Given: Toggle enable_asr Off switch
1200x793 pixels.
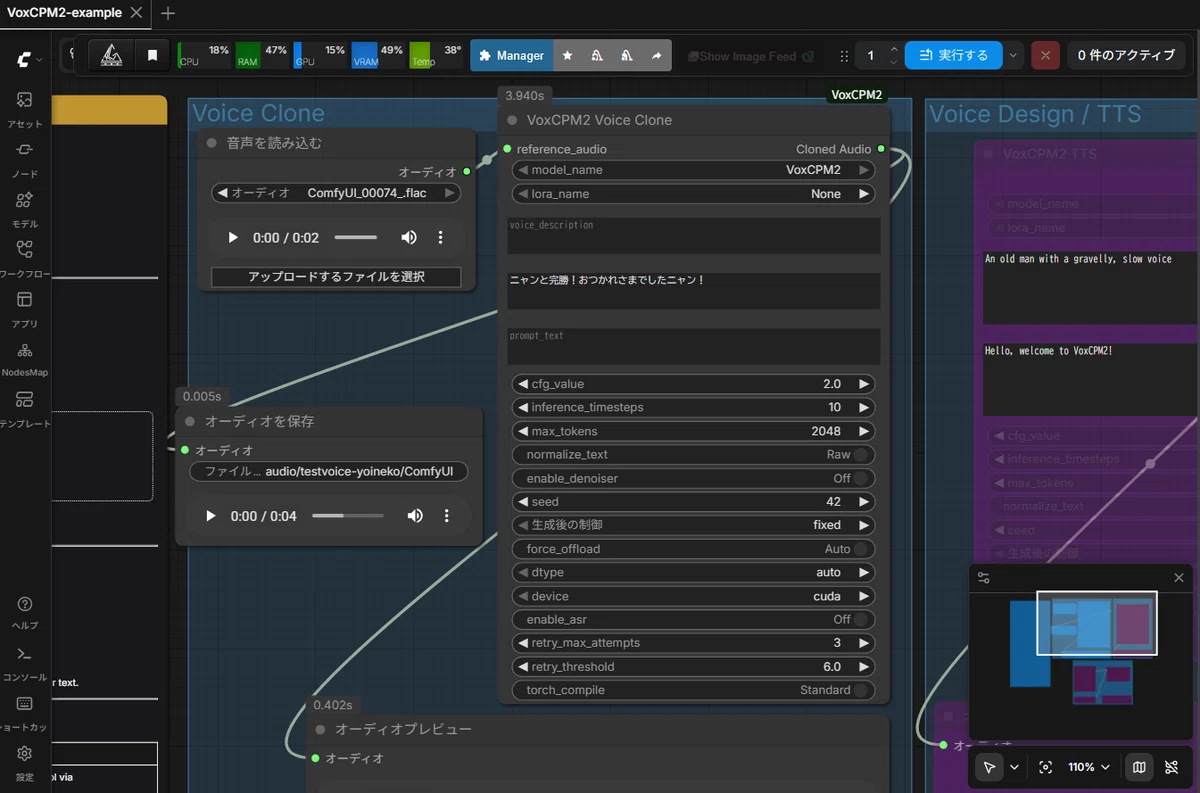Looking at the screenshot, I should [x=693, y=619].
